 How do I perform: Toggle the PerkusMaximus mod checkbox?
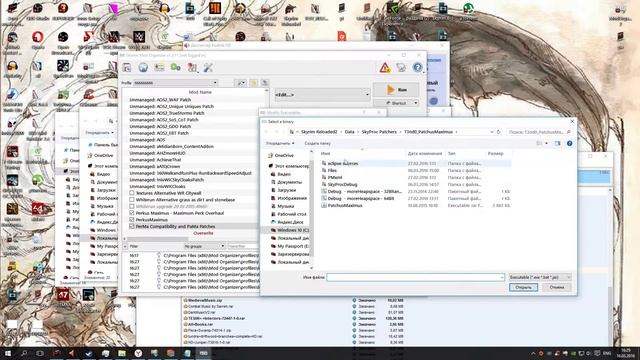[132, 220]
